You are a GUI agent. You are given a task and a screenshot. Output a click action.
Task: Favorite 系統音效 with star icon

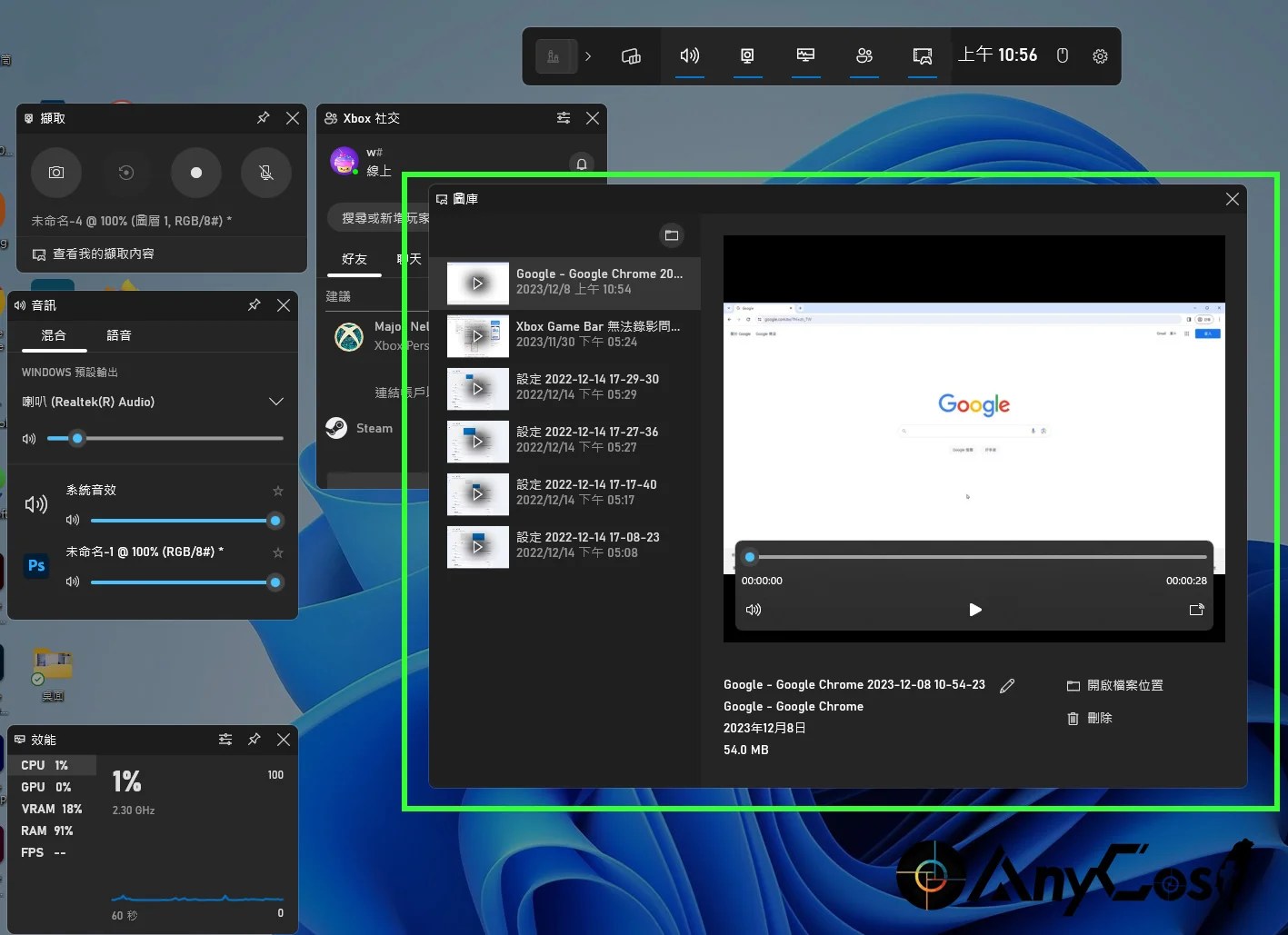click(278, 491)
